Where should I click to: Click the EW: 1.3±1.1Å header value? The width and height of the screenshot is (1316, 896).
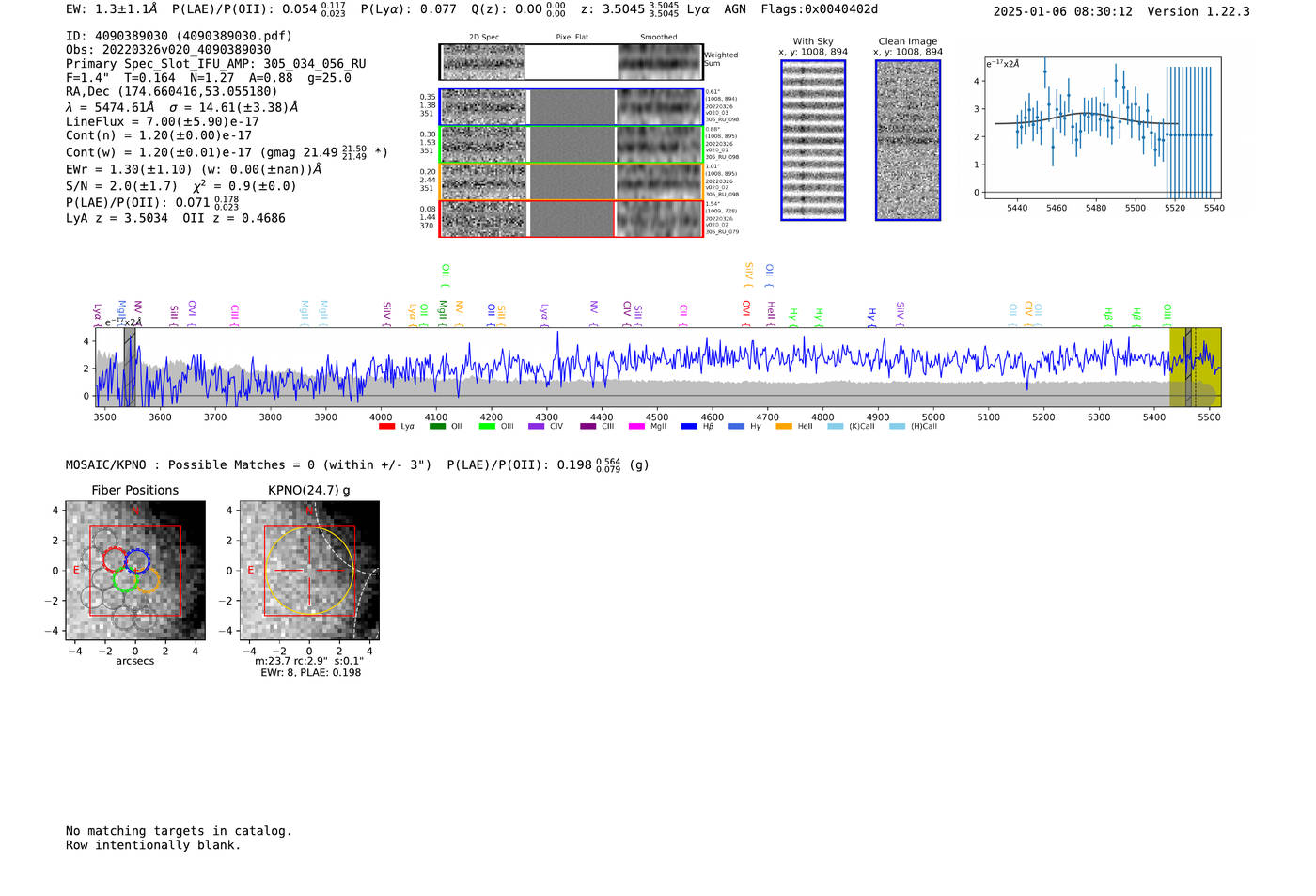[x=111, y=9]
